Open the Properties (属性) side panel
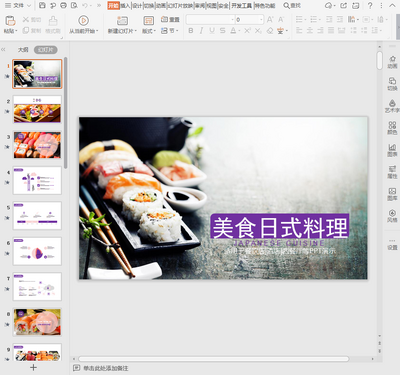The width and height of the screenshot is (400, 375). [392, 172]
